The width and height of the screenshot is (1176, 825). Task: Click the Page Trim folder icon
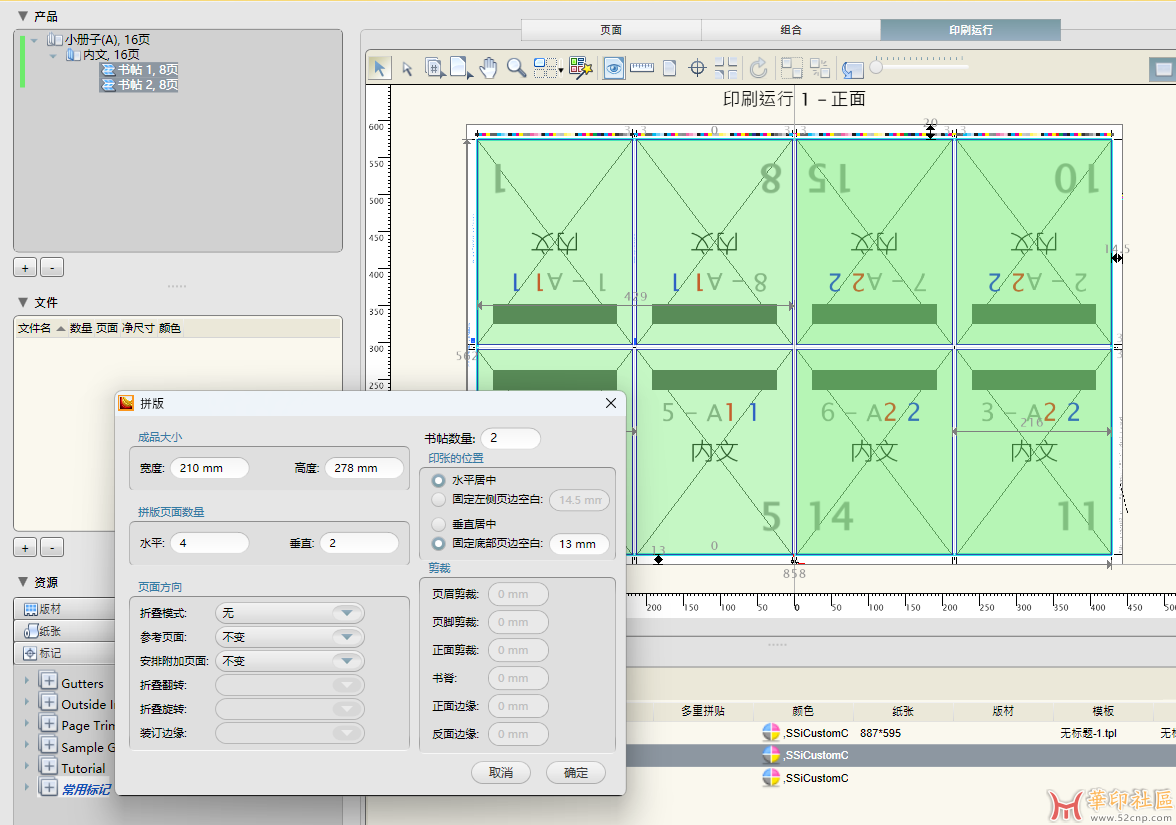(x=48, y=723)
